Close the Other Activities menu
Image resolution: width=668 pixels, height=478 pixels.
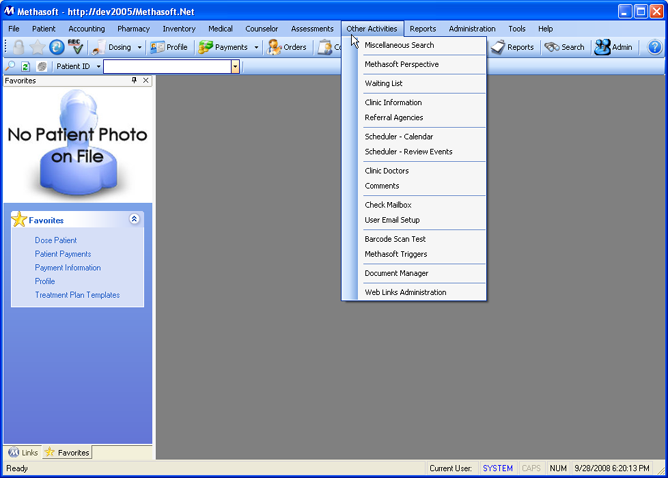(x=372, y=29)
